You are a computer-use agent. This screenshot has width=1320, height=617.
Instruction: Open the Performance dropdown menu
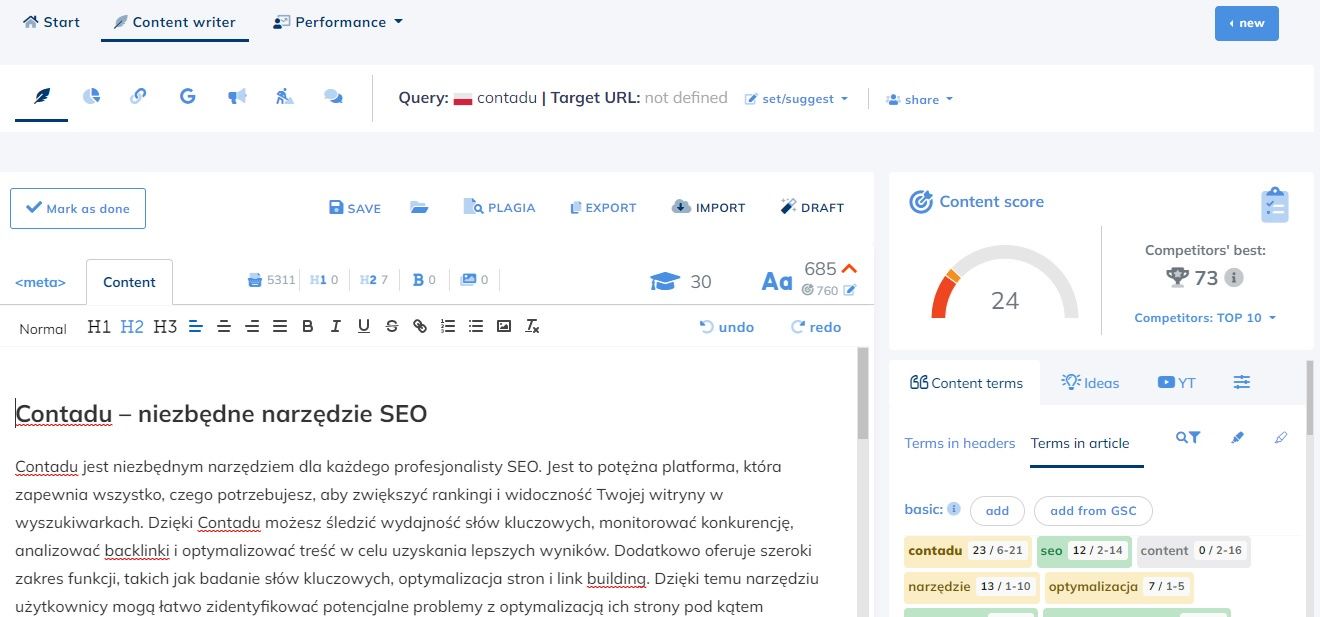(338, 22)
